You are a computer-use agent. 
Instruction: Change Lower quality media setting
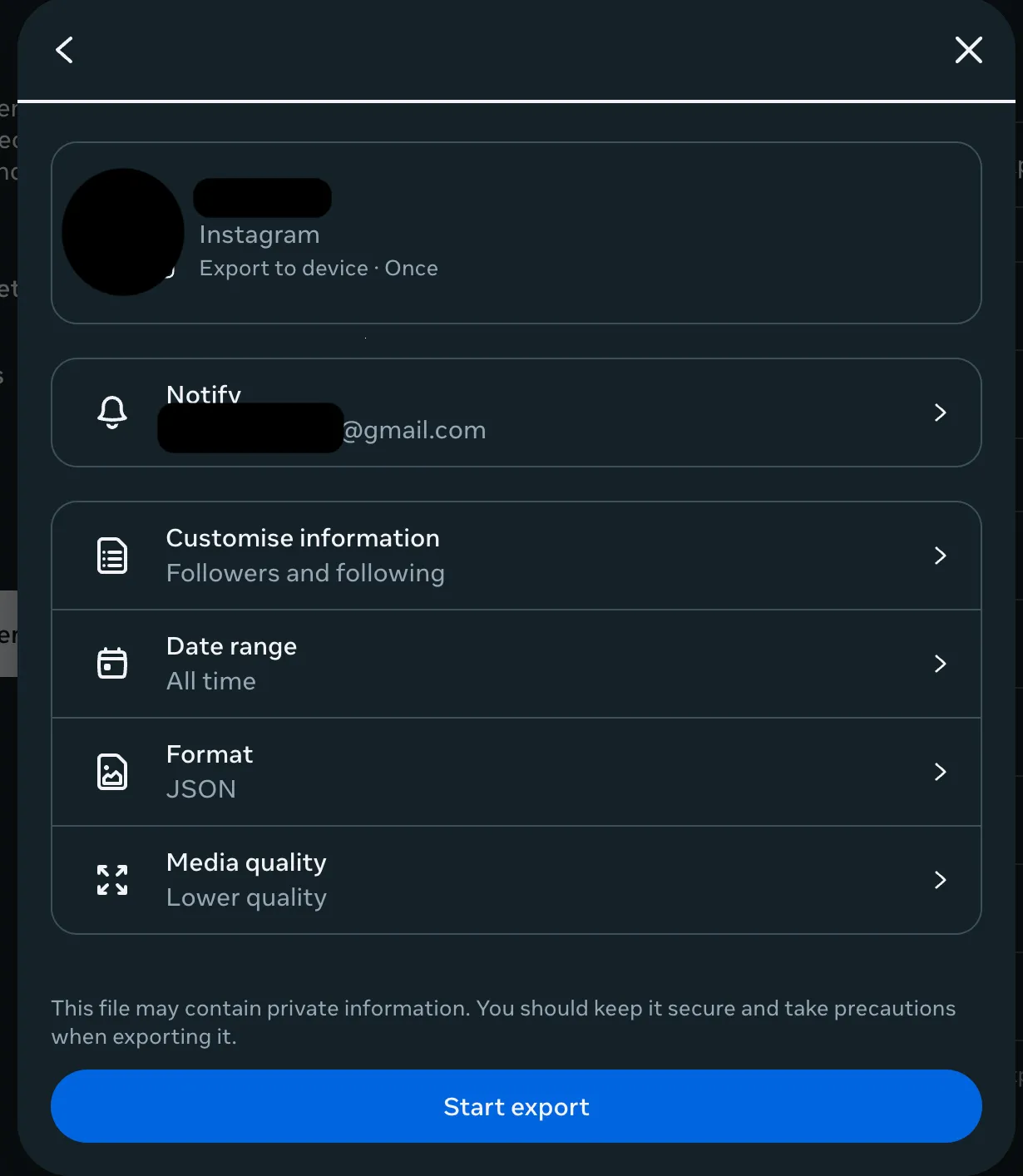coord(246,897)
